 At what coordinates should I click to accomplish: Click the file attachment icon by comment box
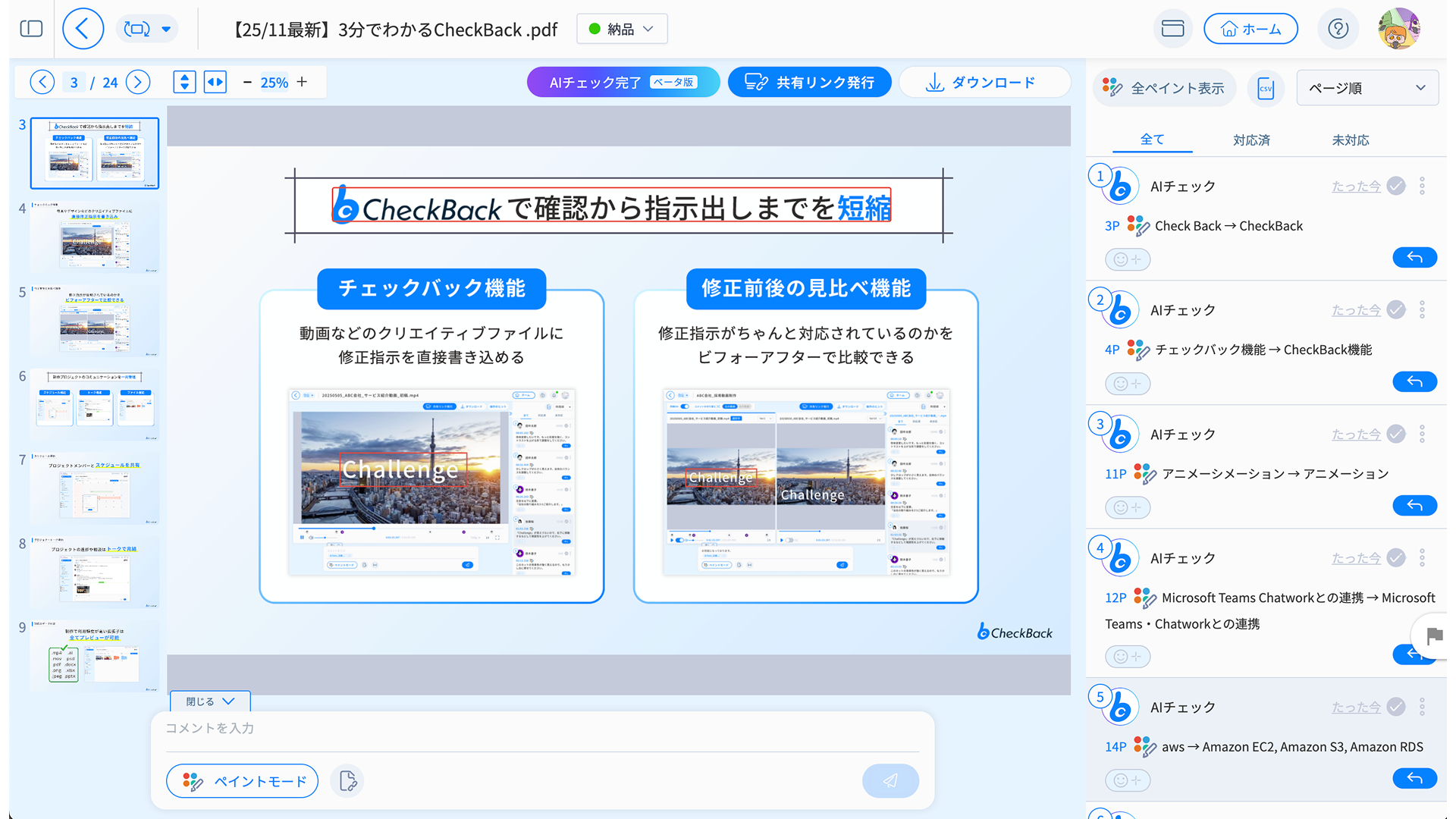(x=347, y=780)
